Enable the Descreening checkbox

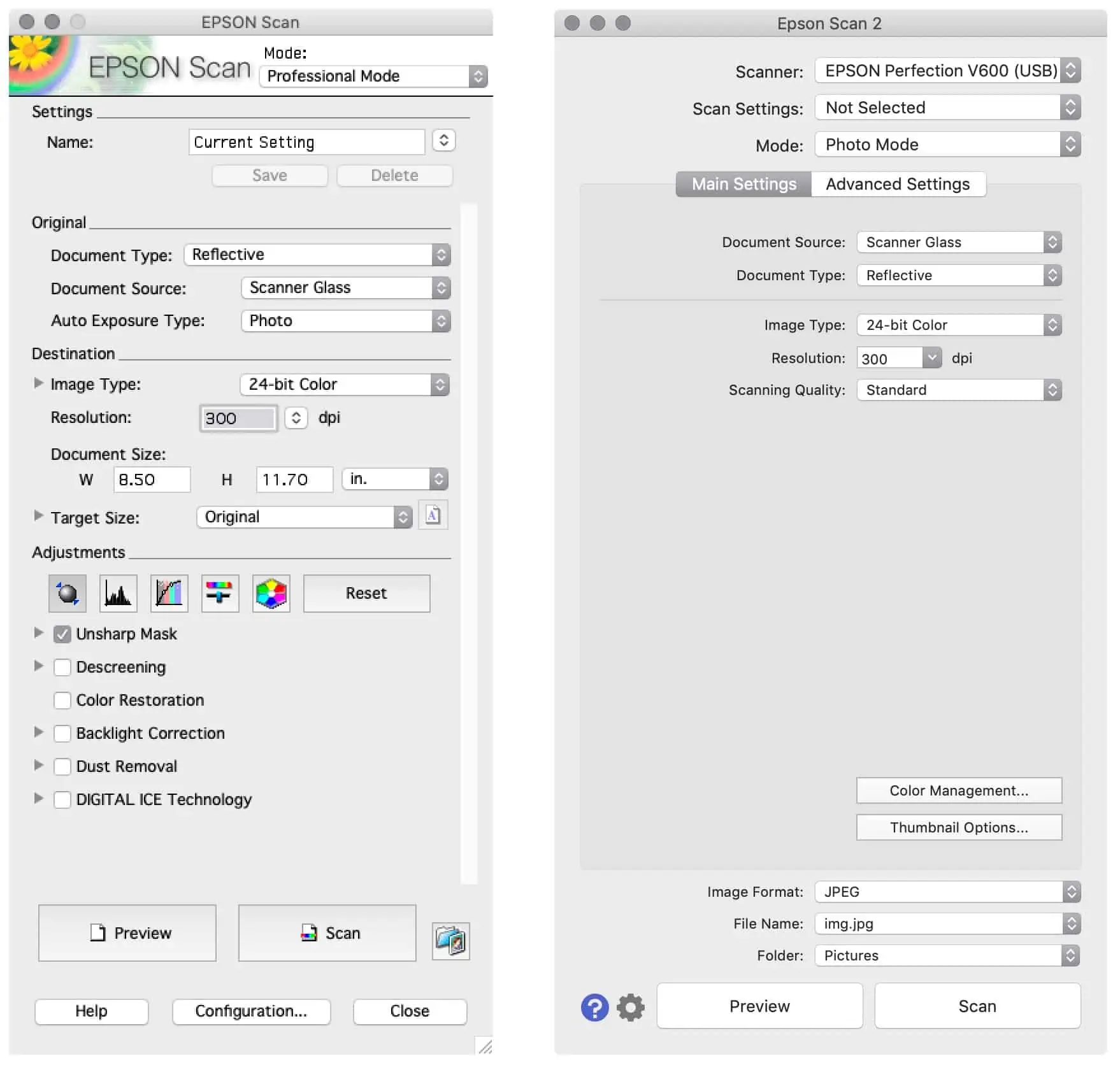pyautogui.click(x=62, y=667)
